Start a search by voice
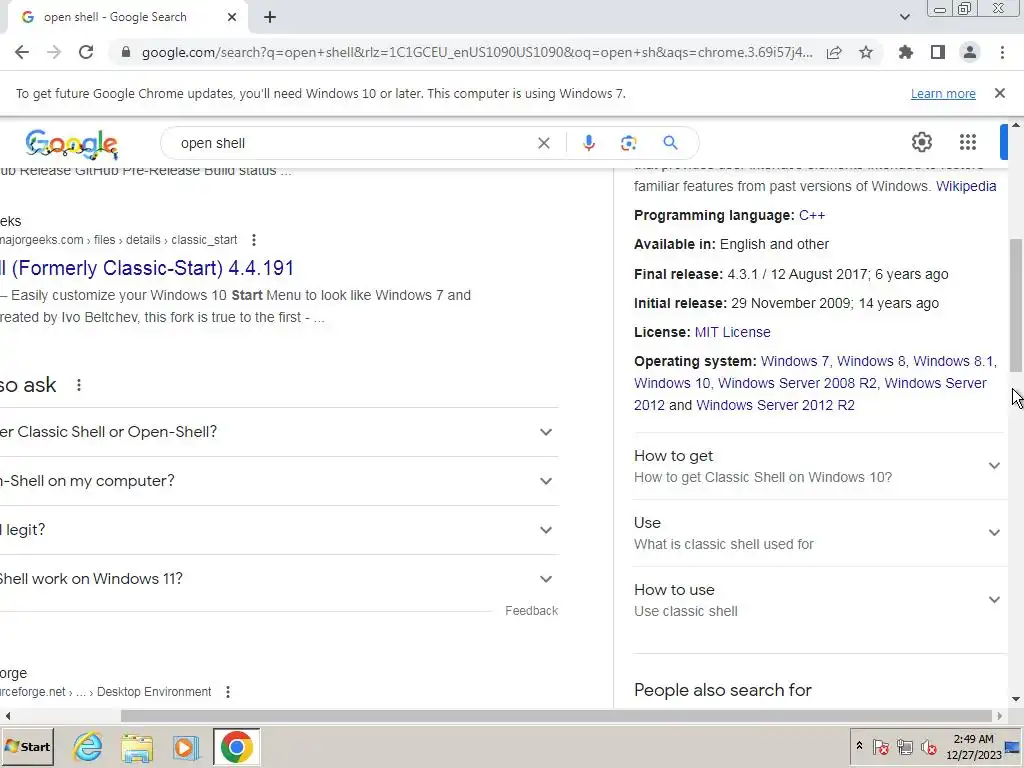This screenshot has width=1024, height=768. [588, 143]
